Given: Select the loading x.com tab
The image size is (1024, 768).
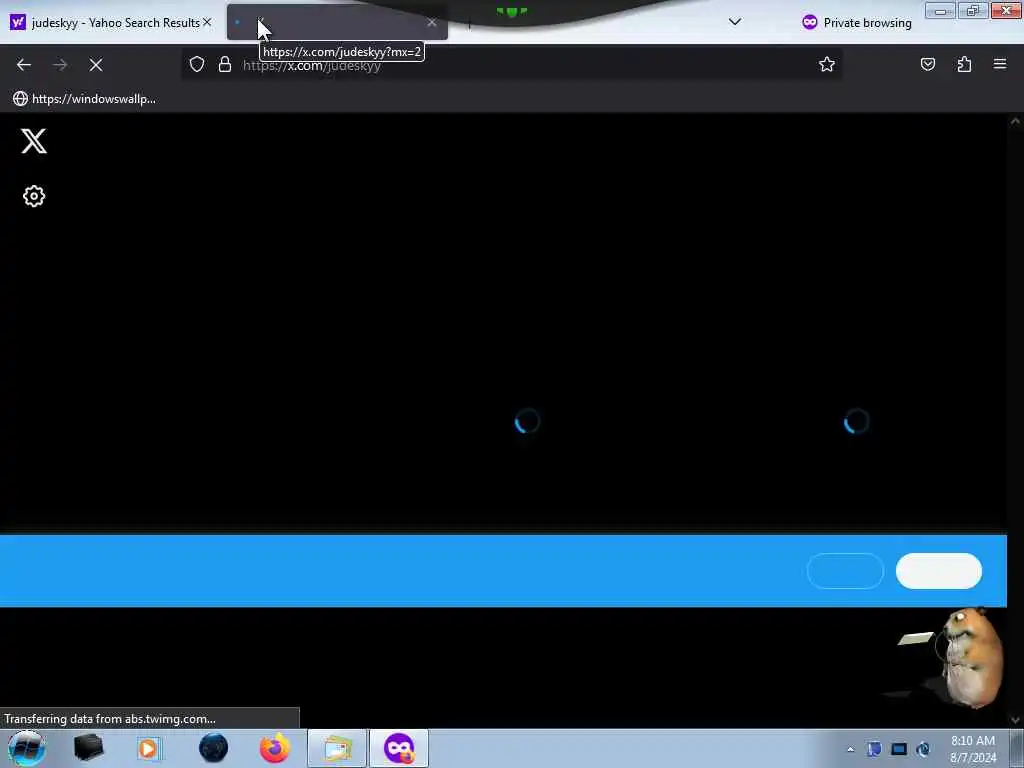Looking at the screenshot, I should [x=337, y=22].
